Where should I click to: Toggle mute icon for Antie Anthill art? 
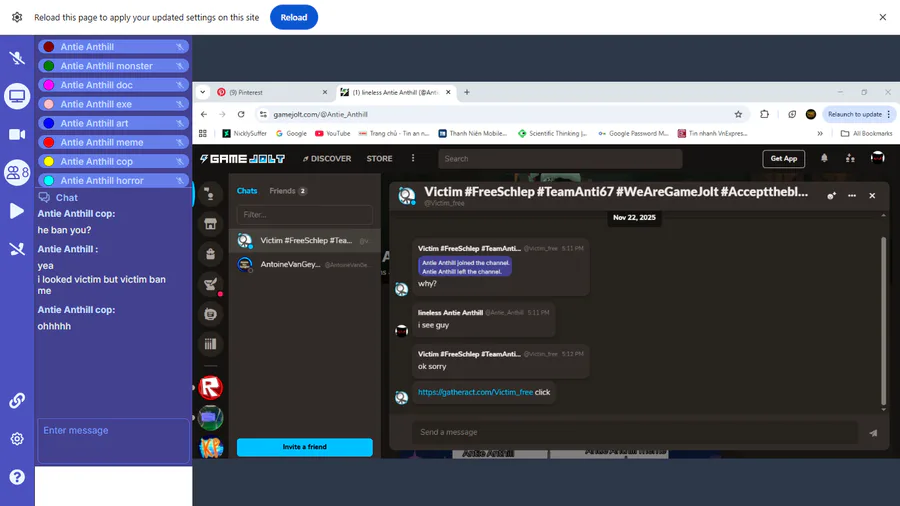click(x=180, y=123)
